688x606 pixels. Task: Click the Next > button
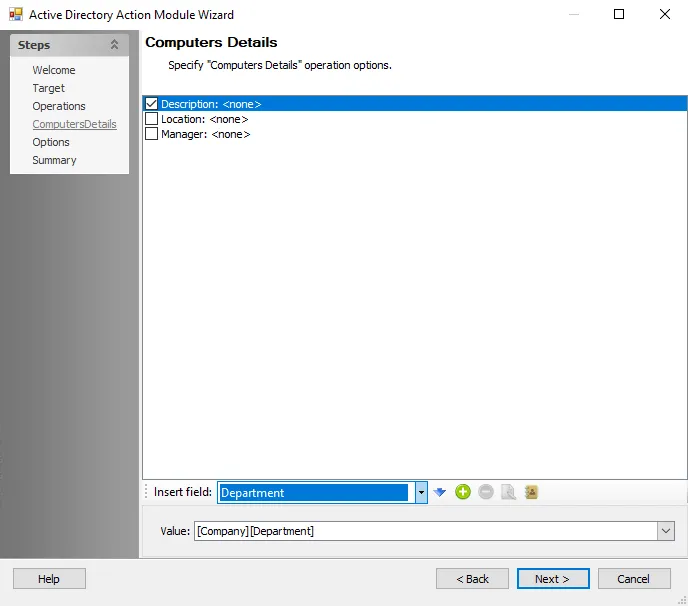[553, 579]
